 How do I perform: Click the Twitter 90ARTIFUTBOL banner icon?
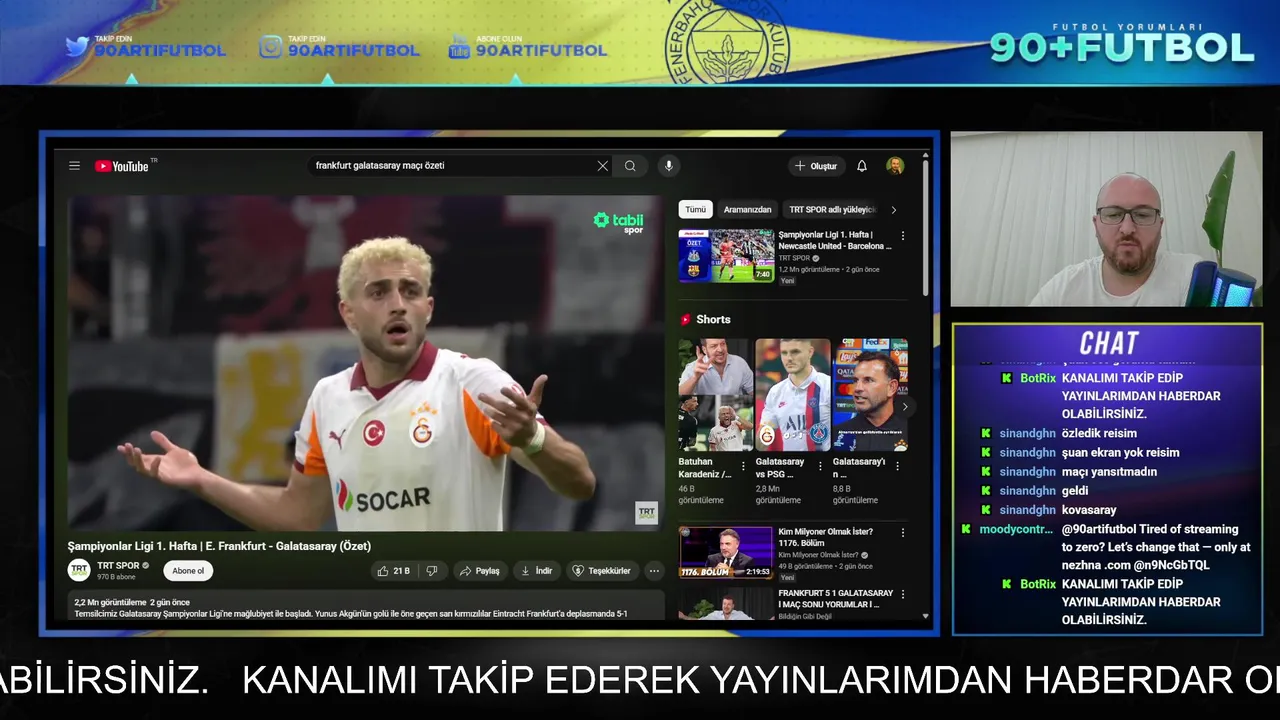tap(77, 46)
